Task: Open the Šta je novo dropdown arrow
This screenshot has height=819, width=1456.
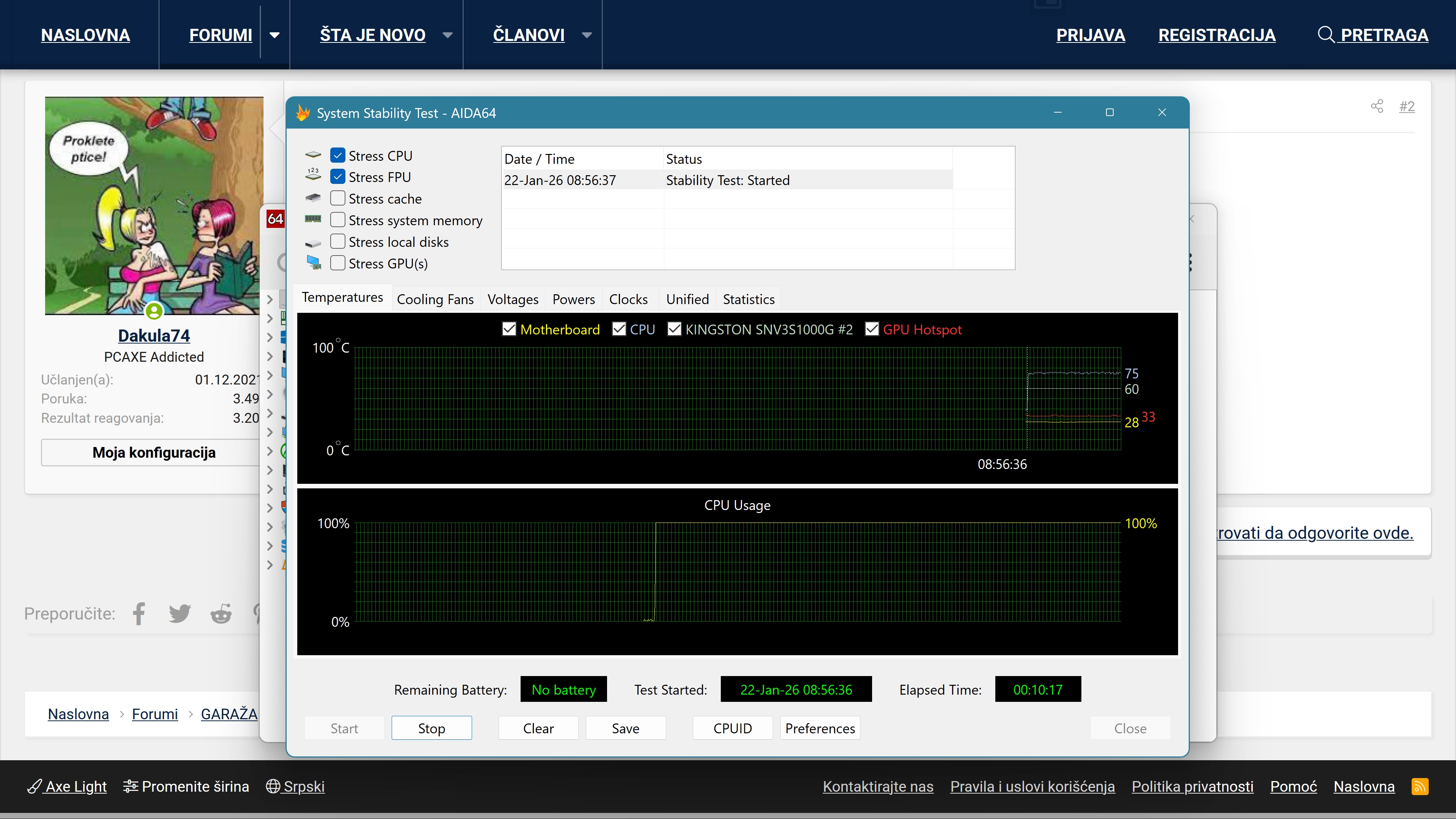Action: click(448, 35)
